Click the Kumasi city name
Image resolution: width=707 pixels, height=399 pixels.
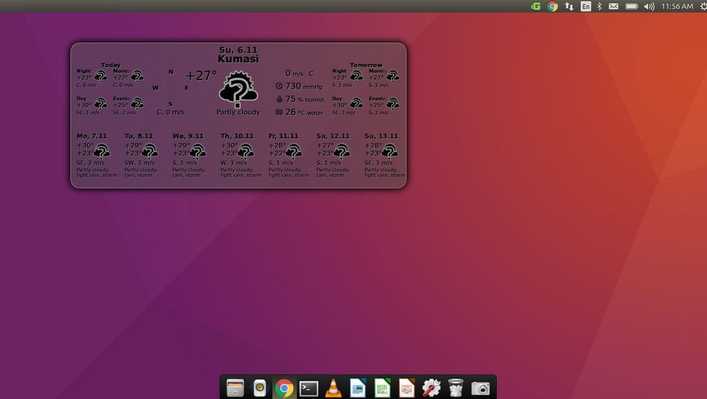tap(238, 59)
